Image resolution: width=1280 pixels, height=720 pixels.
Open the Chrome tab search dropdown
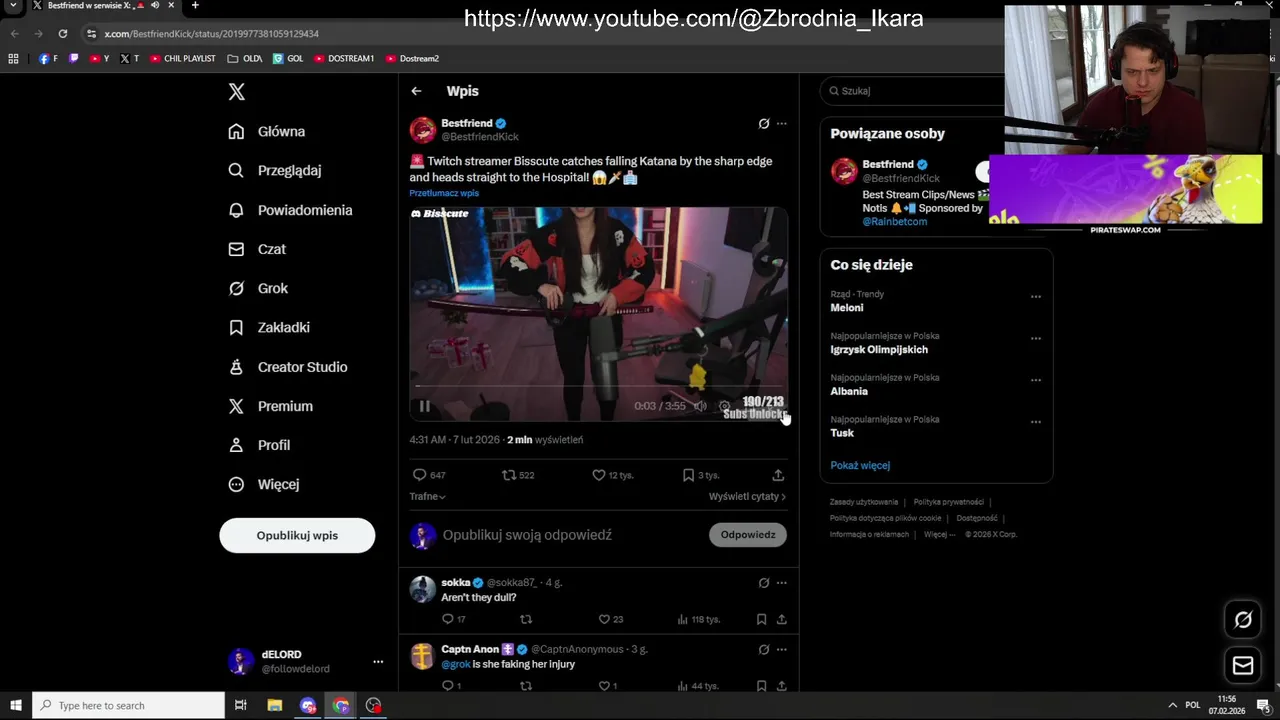[x=13, y=6]
